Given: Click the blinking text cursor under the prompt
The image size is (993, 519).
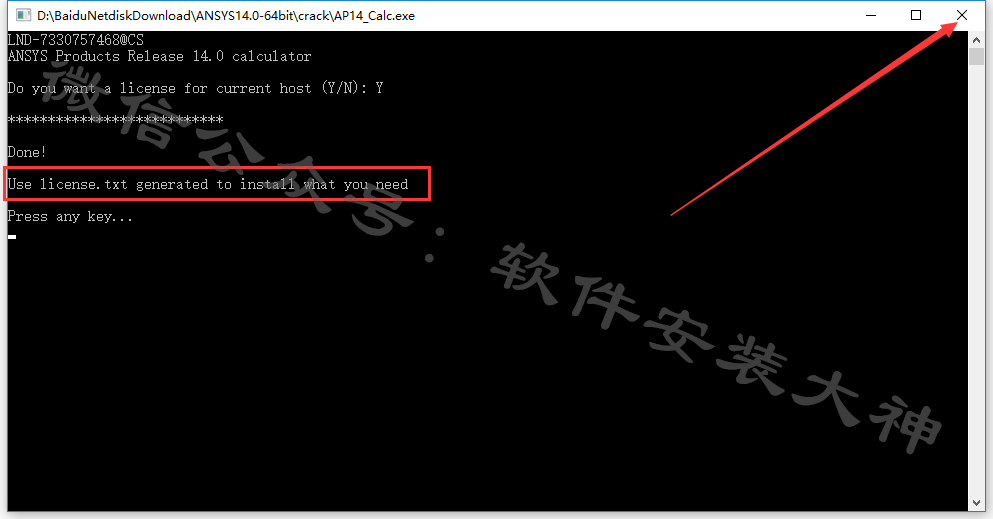Looking at the screenshot, I should coord(12,237).
